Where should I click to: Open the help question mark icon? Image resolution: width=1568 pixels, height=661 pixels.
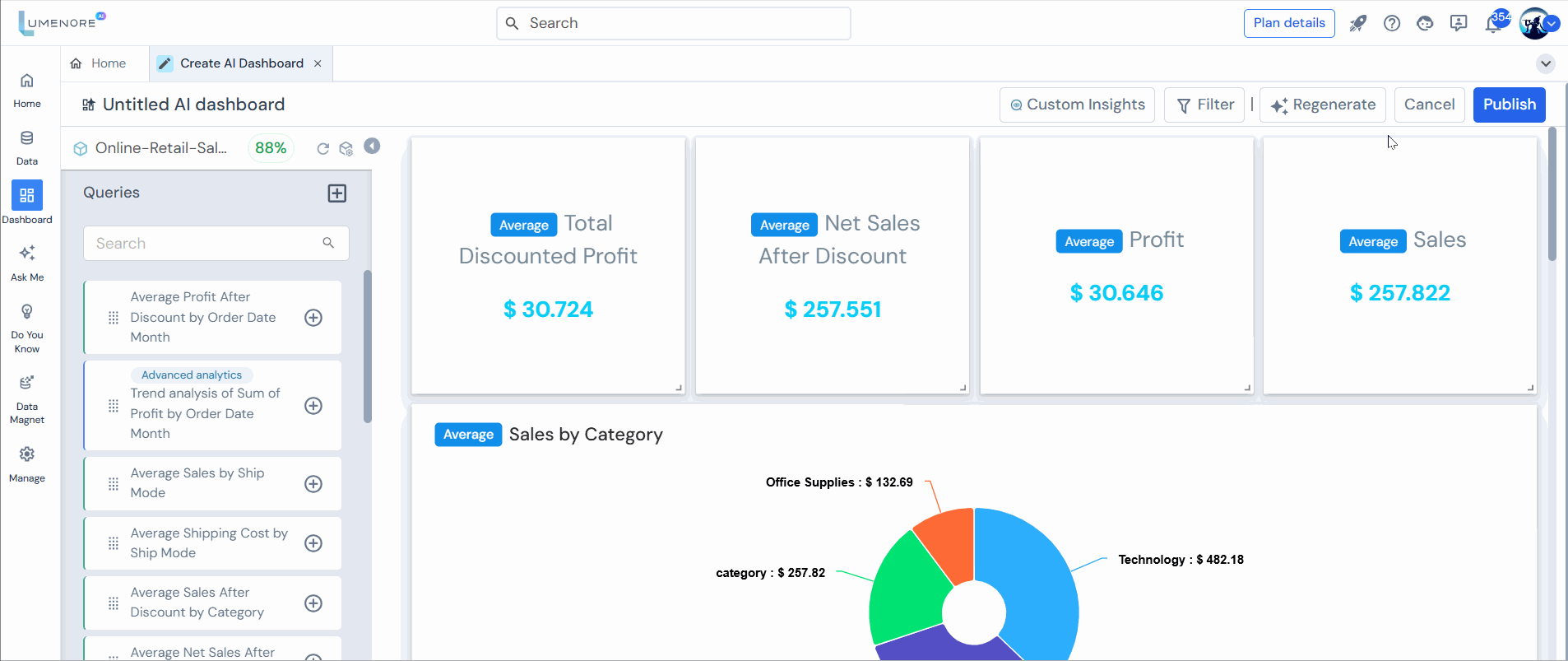coord(1392,24)
